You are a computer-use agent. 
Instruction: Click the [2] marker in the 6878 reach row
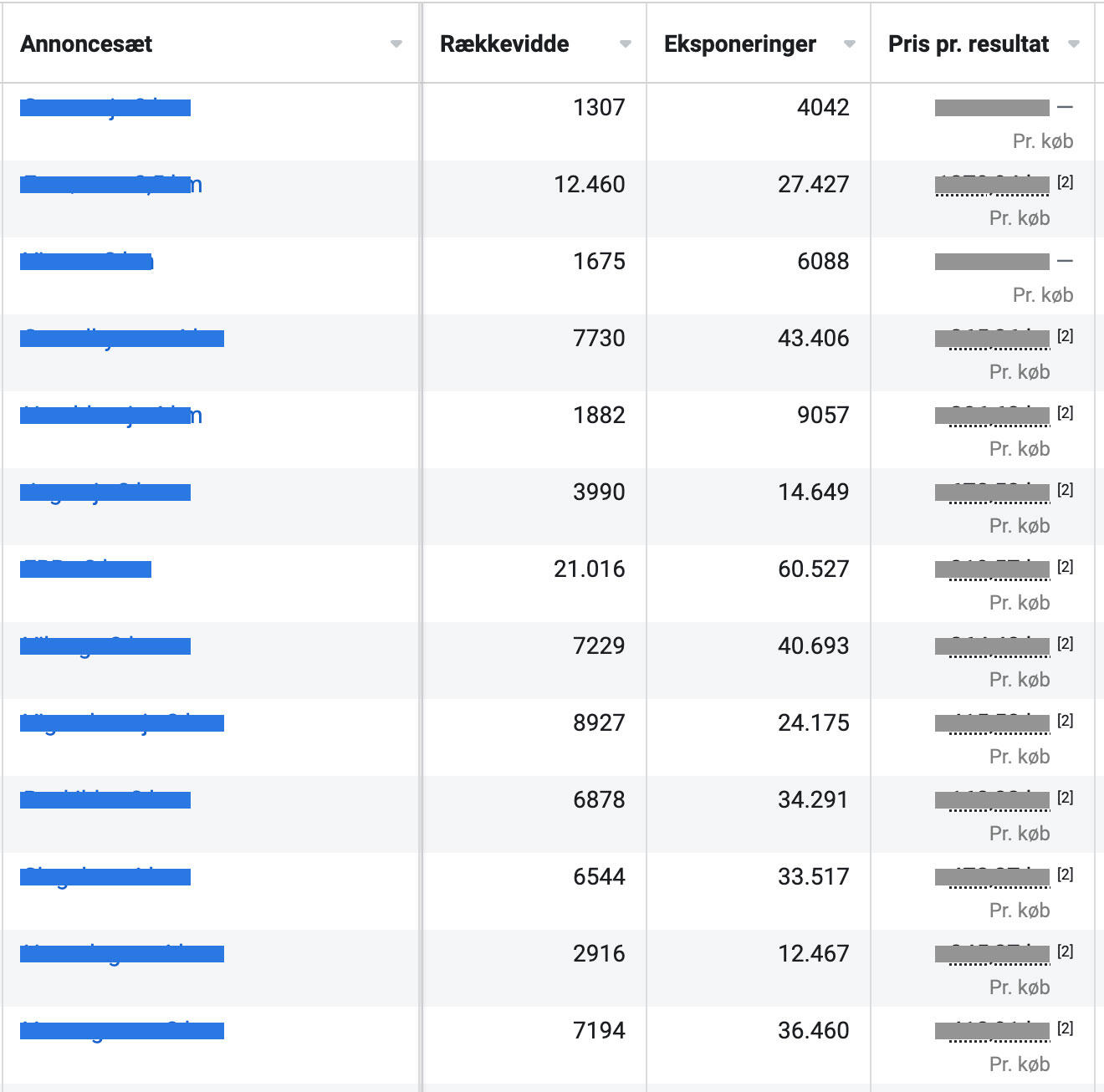[1065, 798]
